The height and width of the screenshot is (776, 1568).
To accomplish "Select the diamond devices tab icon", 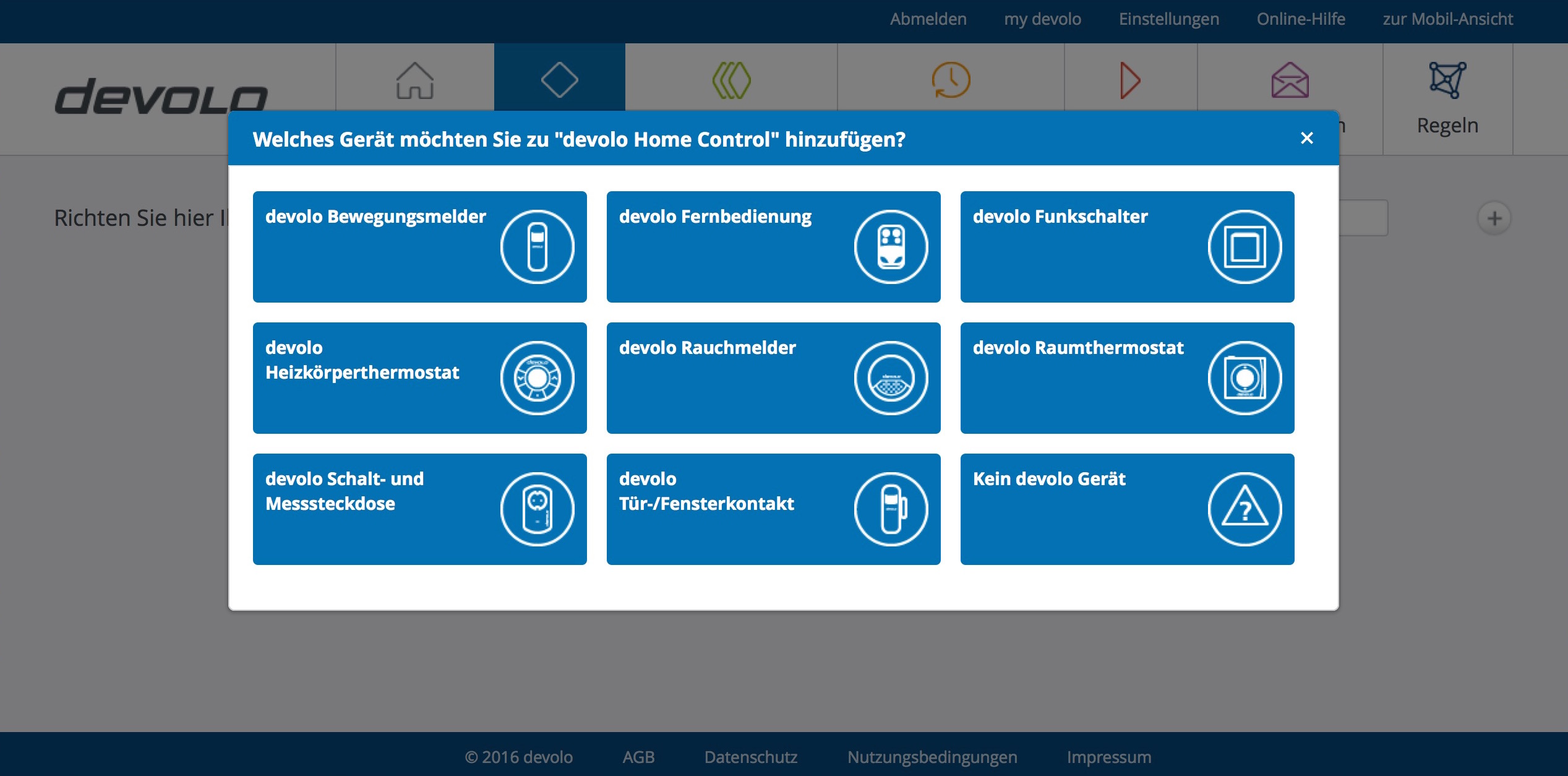I will 559,80.
